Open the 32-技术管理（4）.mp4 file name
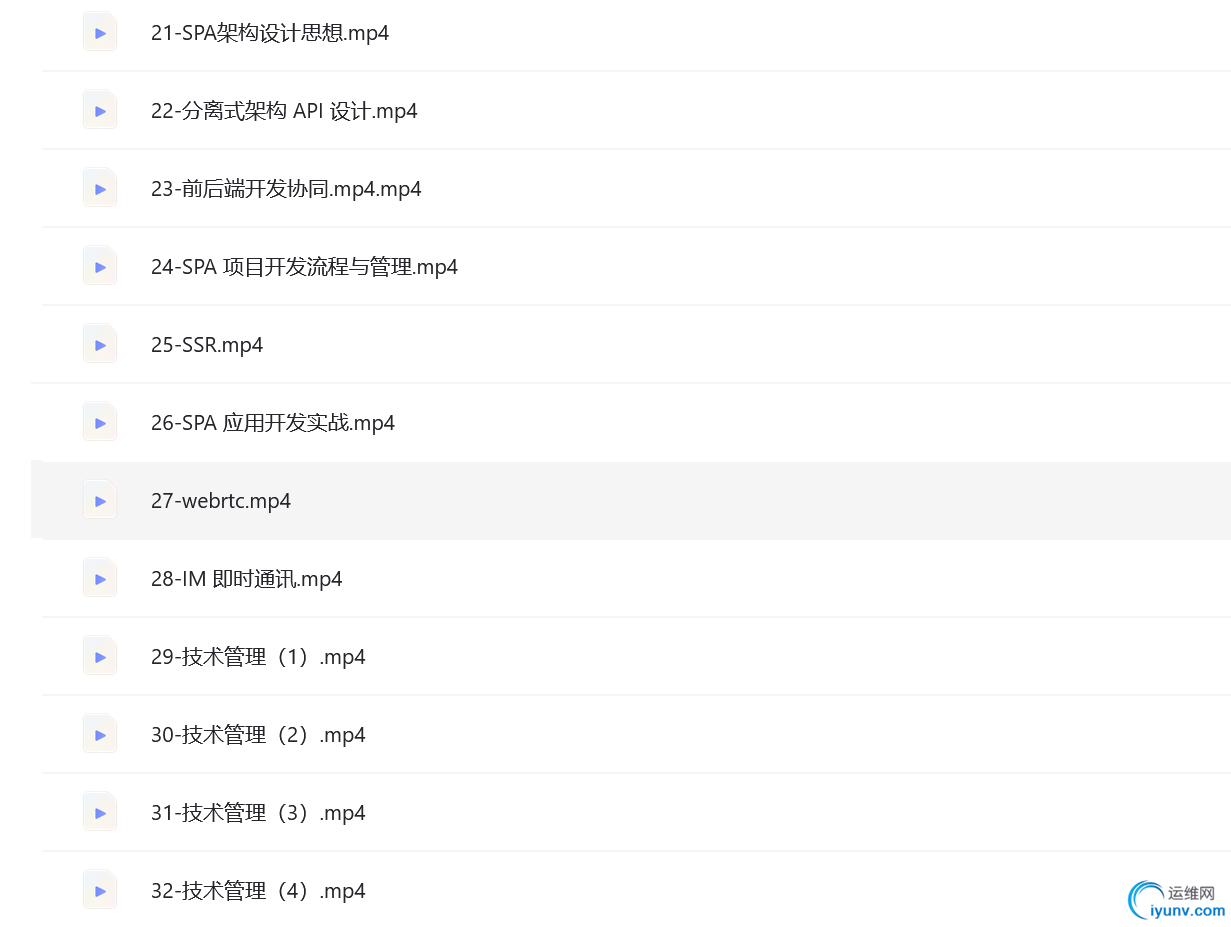The height and width of the screenshot is (927, 1231). tap(258, 891)
